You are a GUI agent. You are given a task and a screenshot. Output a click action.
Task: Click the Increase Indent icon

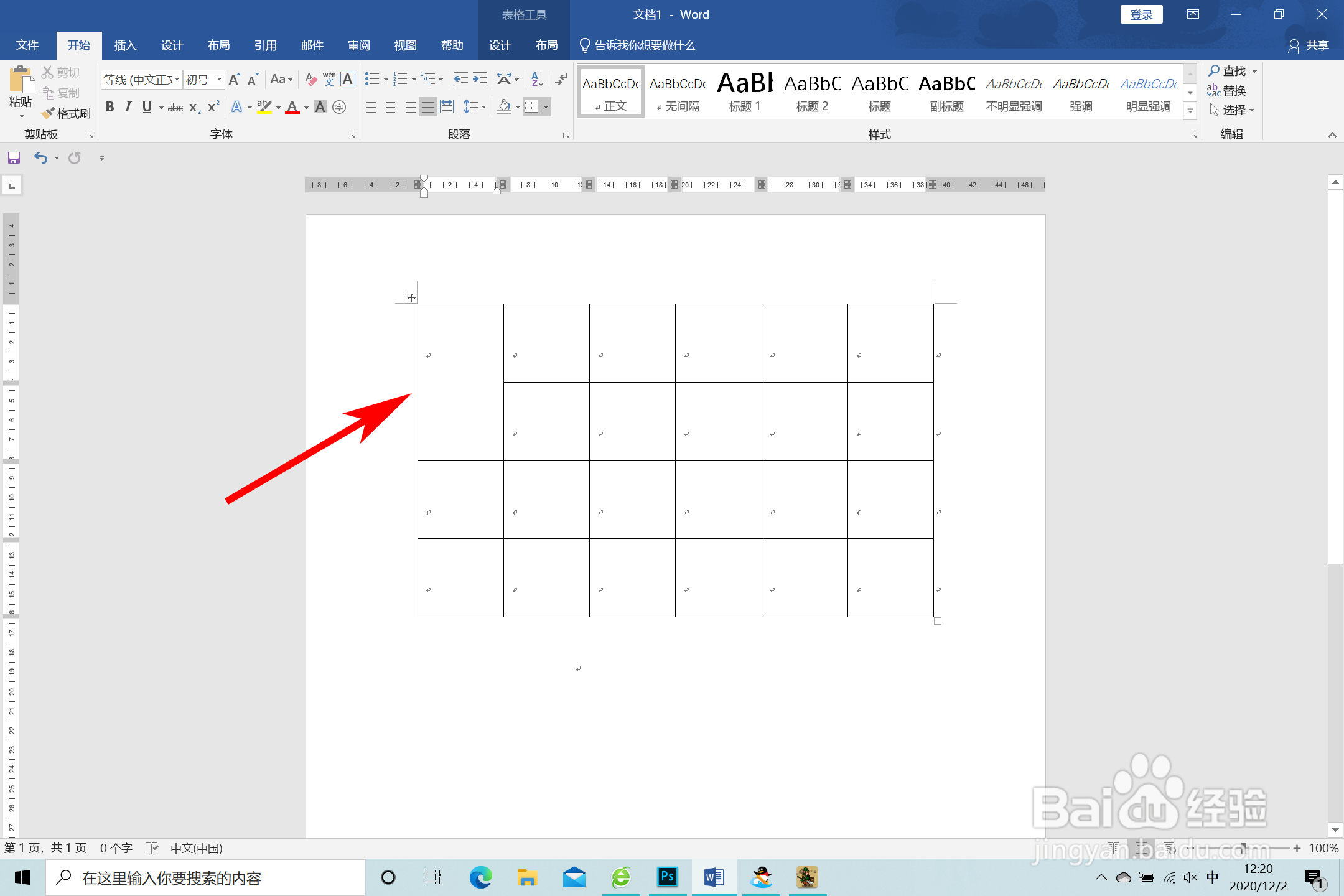click(480, 79)
